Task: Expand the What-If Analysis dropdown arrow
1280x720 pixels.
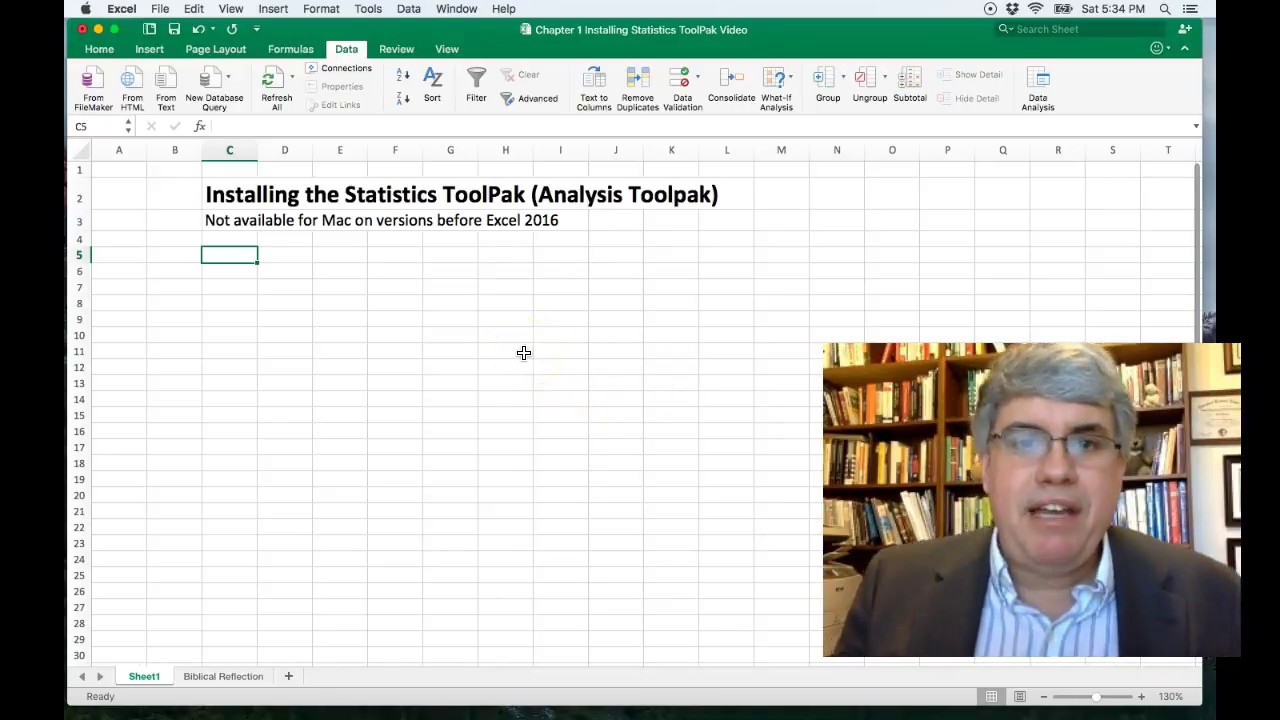Action: (790, 76)
